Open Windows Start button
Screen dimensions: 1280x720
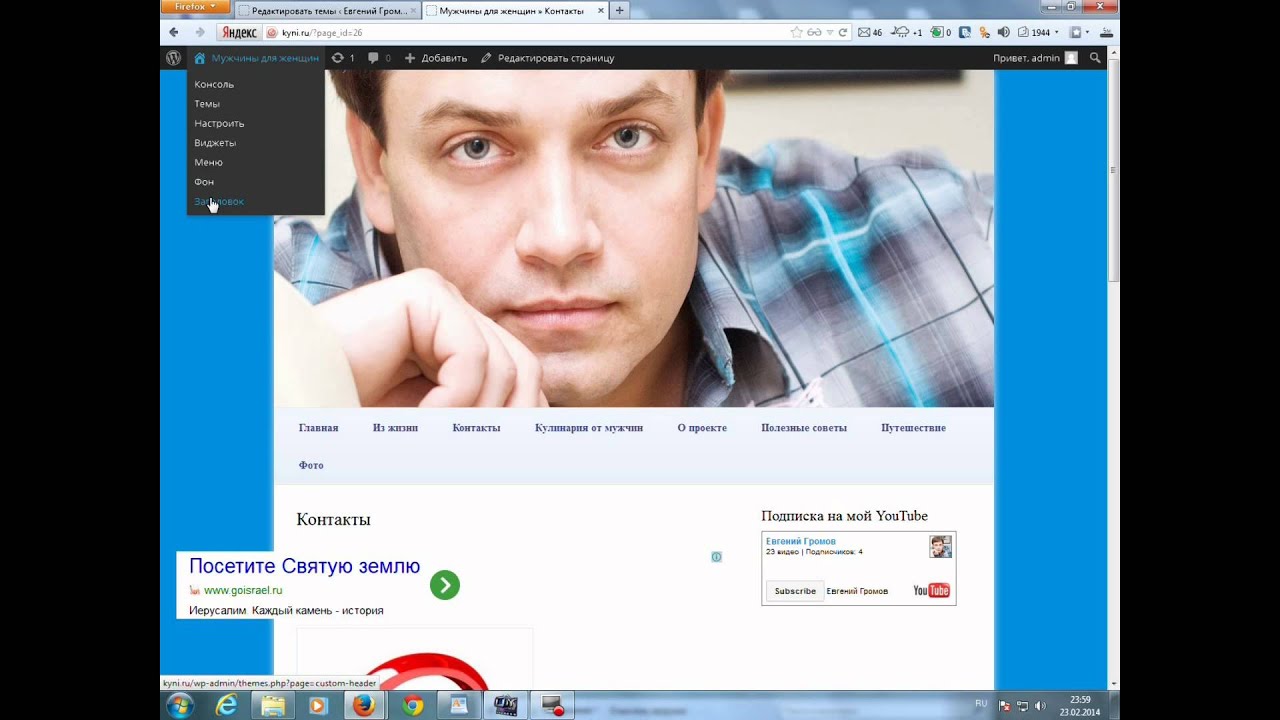[x=181, y=705]
